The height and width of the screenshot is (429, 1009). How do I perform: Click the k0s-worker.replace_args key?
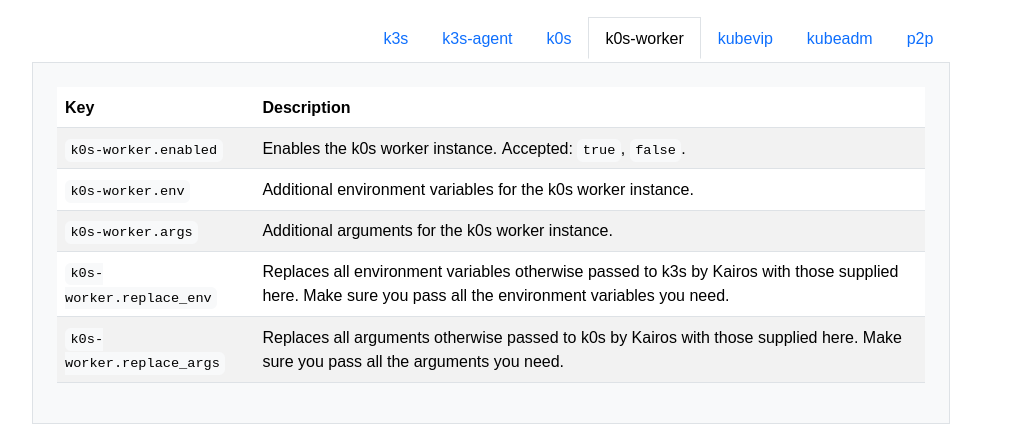click(x=142, y=350)
